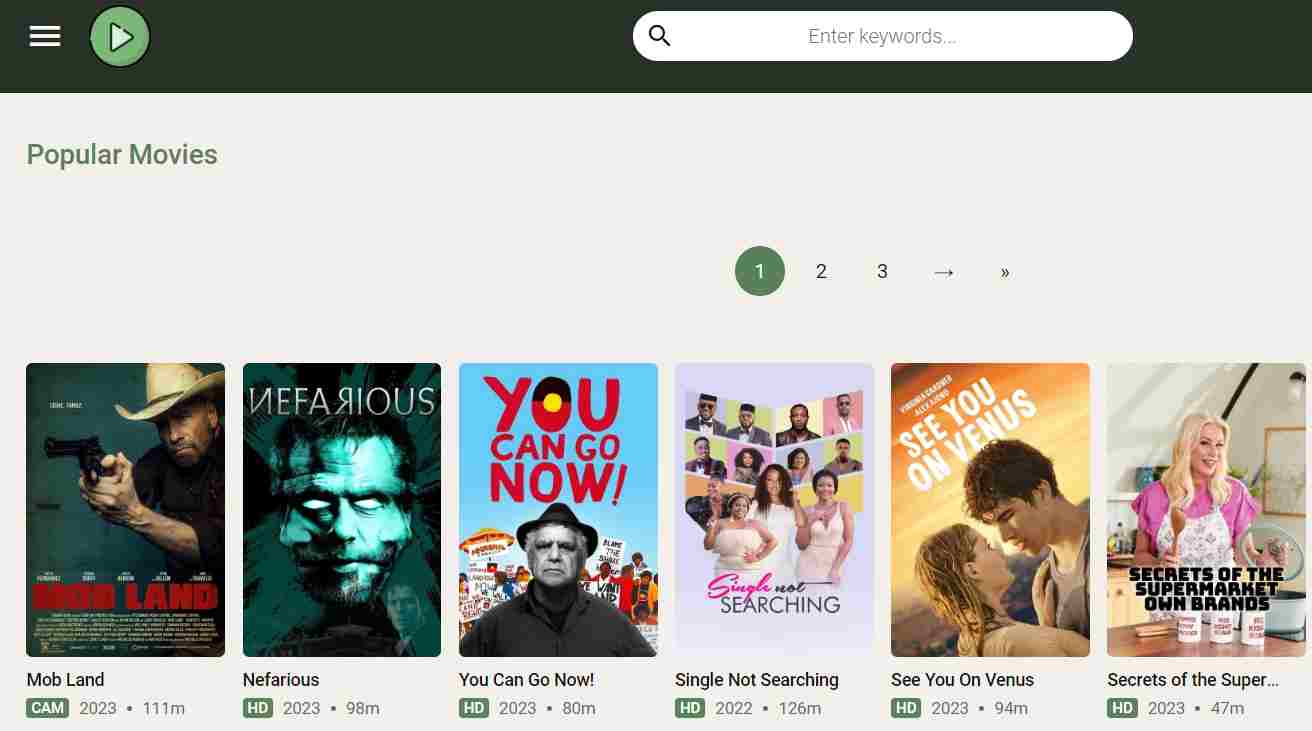The width and height of the screenshot is (1312, 731).
Task: Click the 47m runtime text
Action: tap(1227, 708)
